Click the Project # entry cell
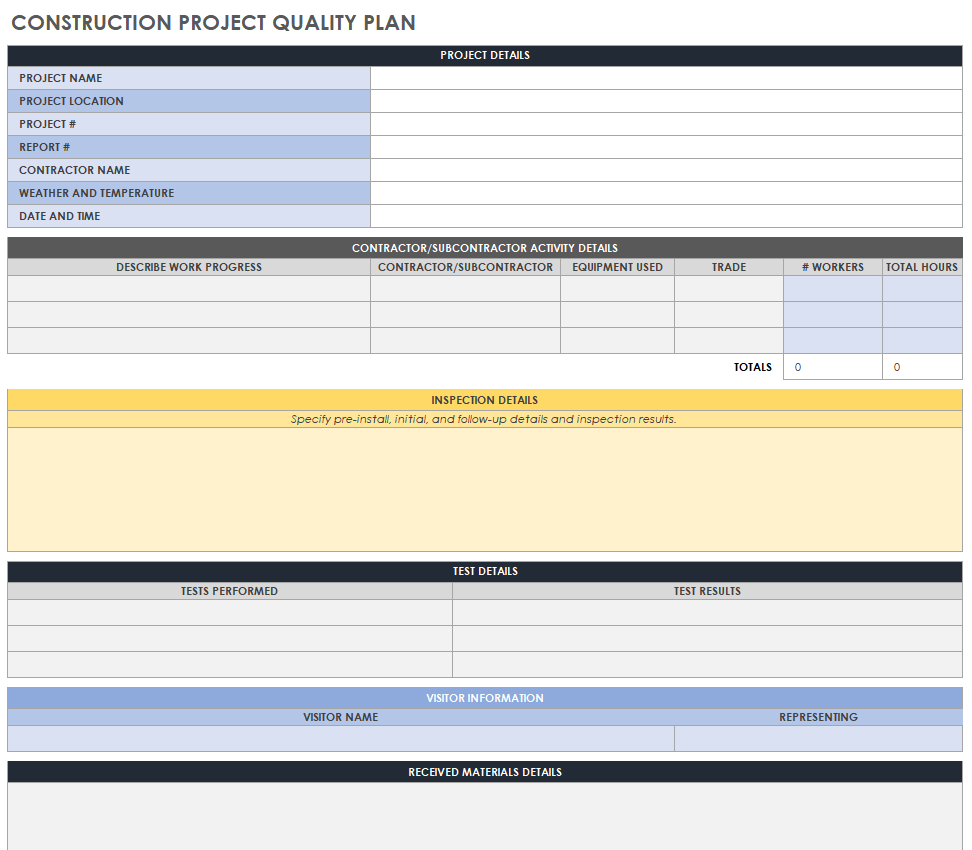Viewport: 972px width, 850px height. [666, 124]
